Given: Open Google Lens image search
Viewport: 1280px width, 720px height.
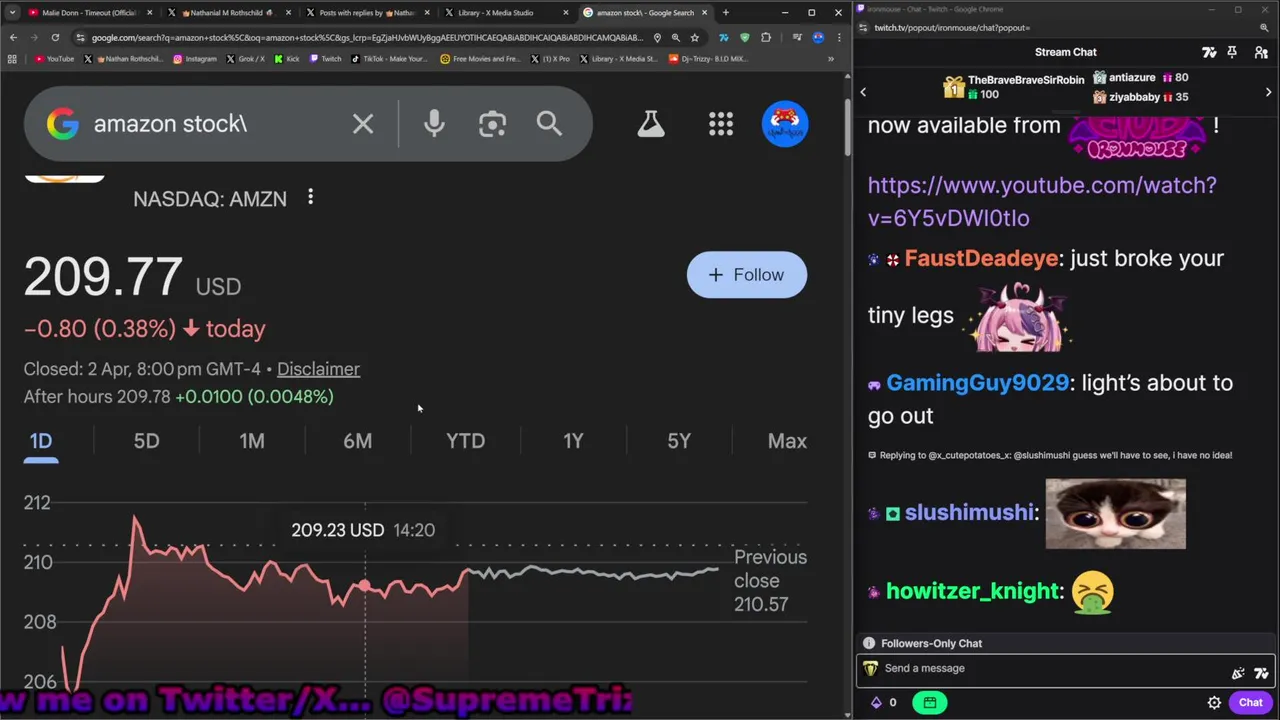Looking at the screenshot, I should coord(492,124).
